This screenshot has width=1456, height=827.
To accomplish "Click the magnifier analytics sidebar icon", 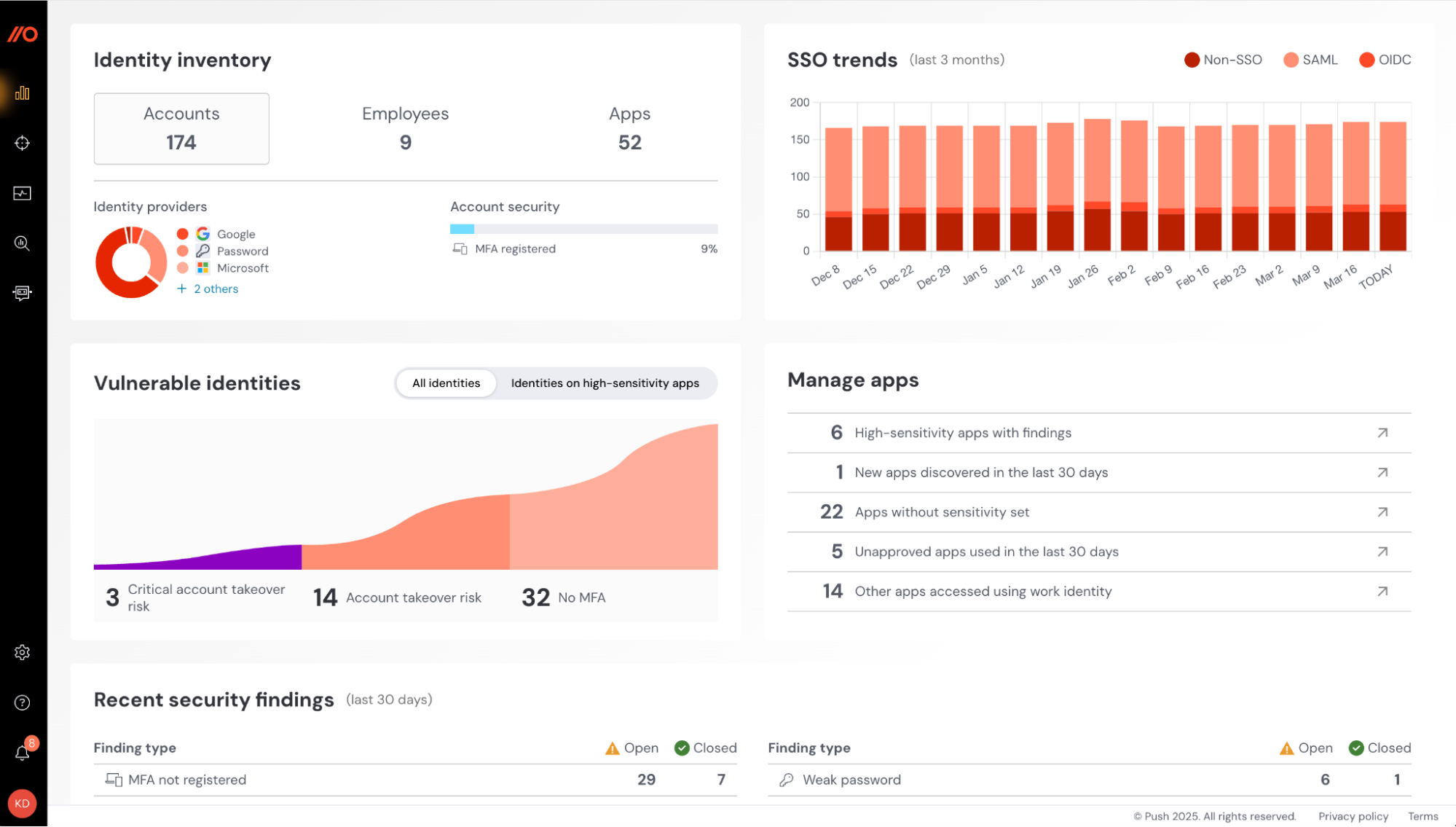I will [x=23, y=243].
